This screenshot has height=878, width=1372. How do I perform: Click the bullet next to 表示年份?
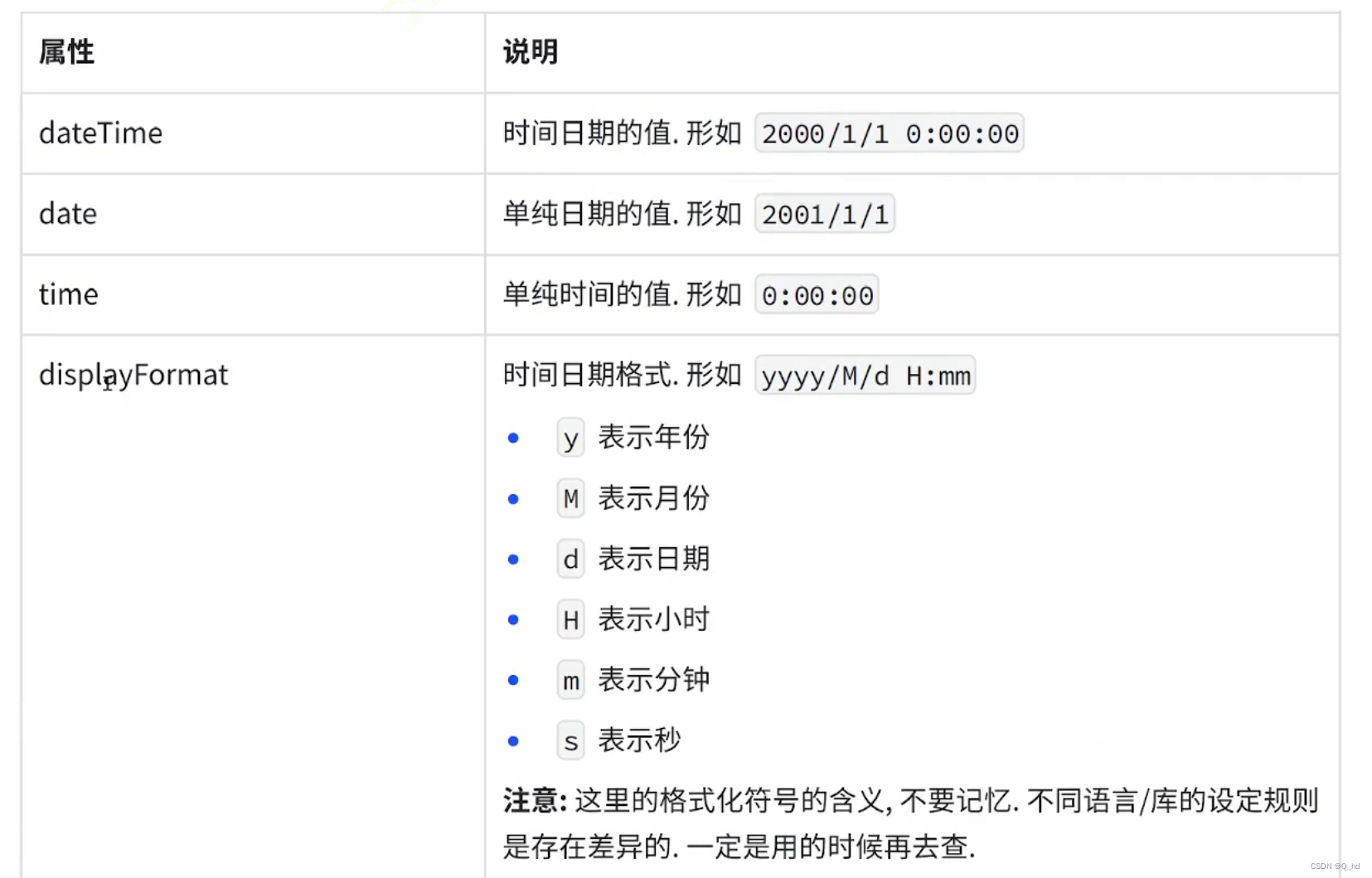(x=514, y=437)
